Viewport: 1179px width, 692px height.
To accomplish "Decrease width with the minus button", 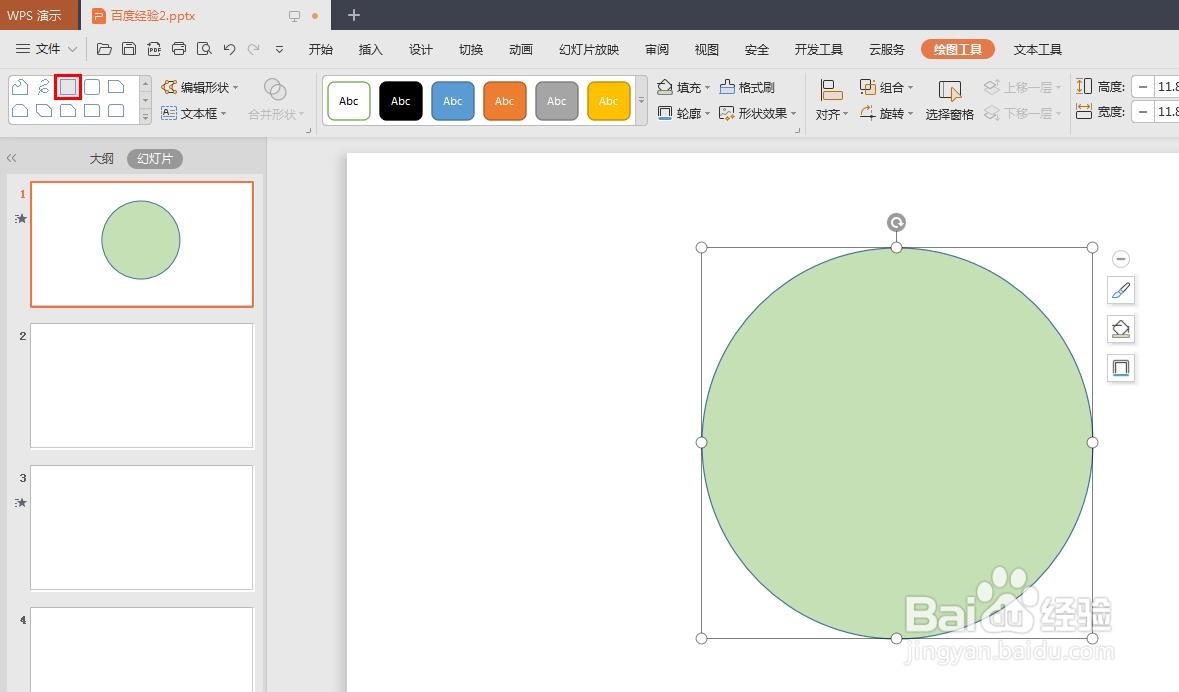I will click(1142, 112).
